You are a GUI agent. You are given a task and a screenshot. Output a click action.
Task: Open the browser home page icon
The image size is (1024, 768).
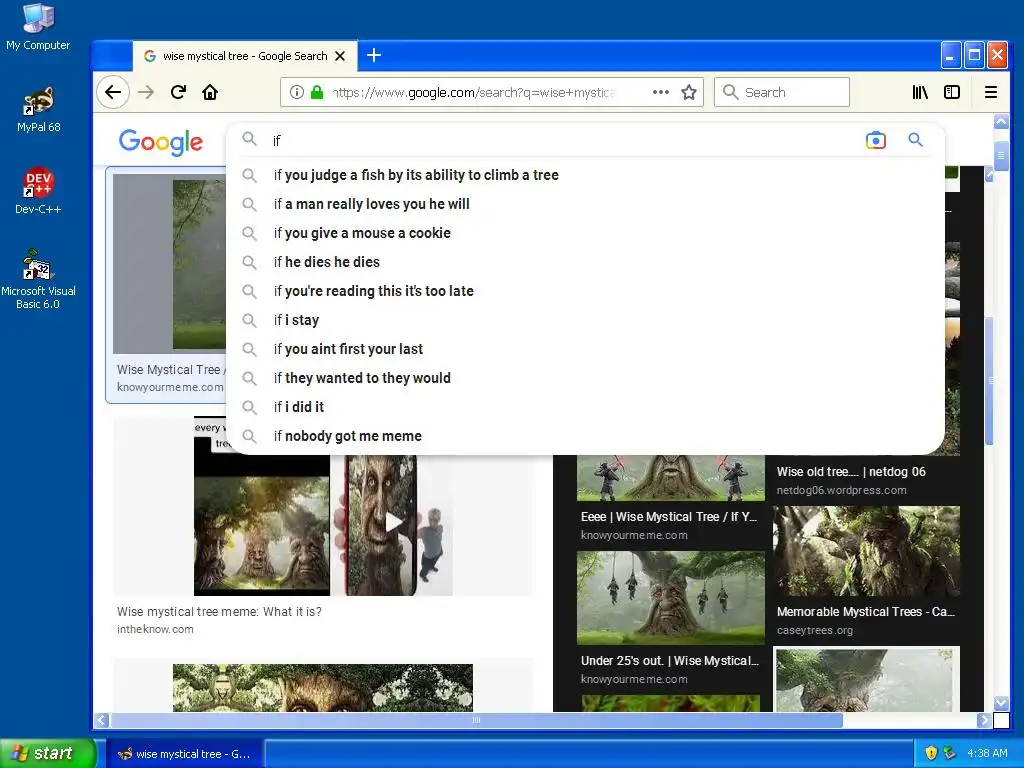210,92
